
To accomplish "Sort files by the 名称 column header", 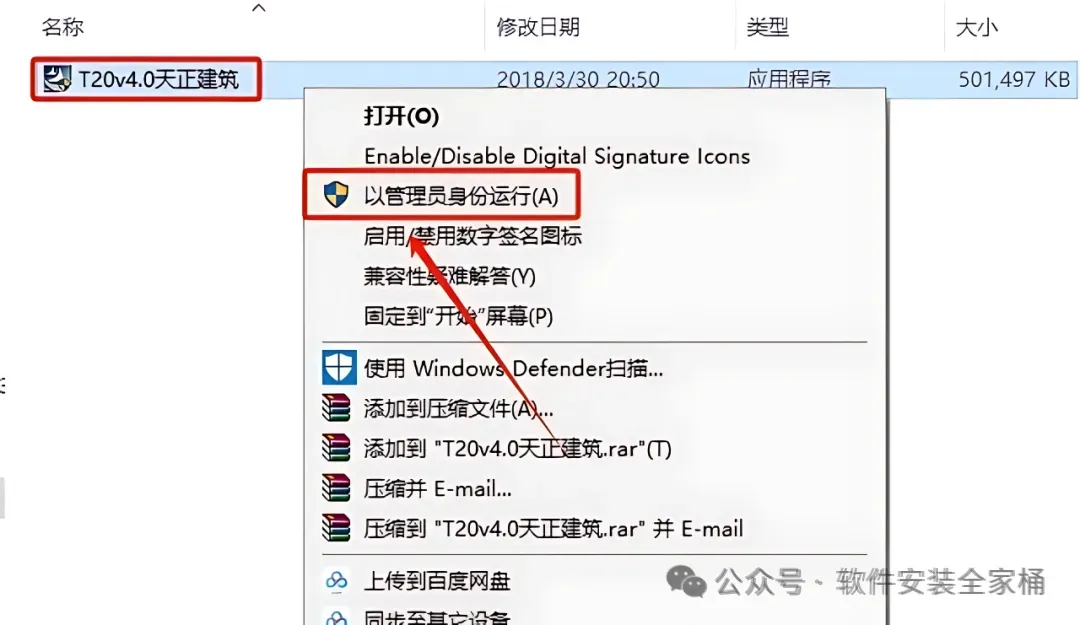I will coord(63,27).
